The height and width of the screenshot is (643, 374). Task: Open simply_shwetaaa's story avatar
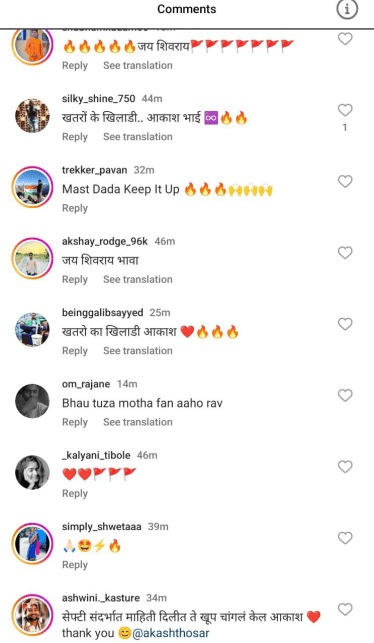pos(32,544)
